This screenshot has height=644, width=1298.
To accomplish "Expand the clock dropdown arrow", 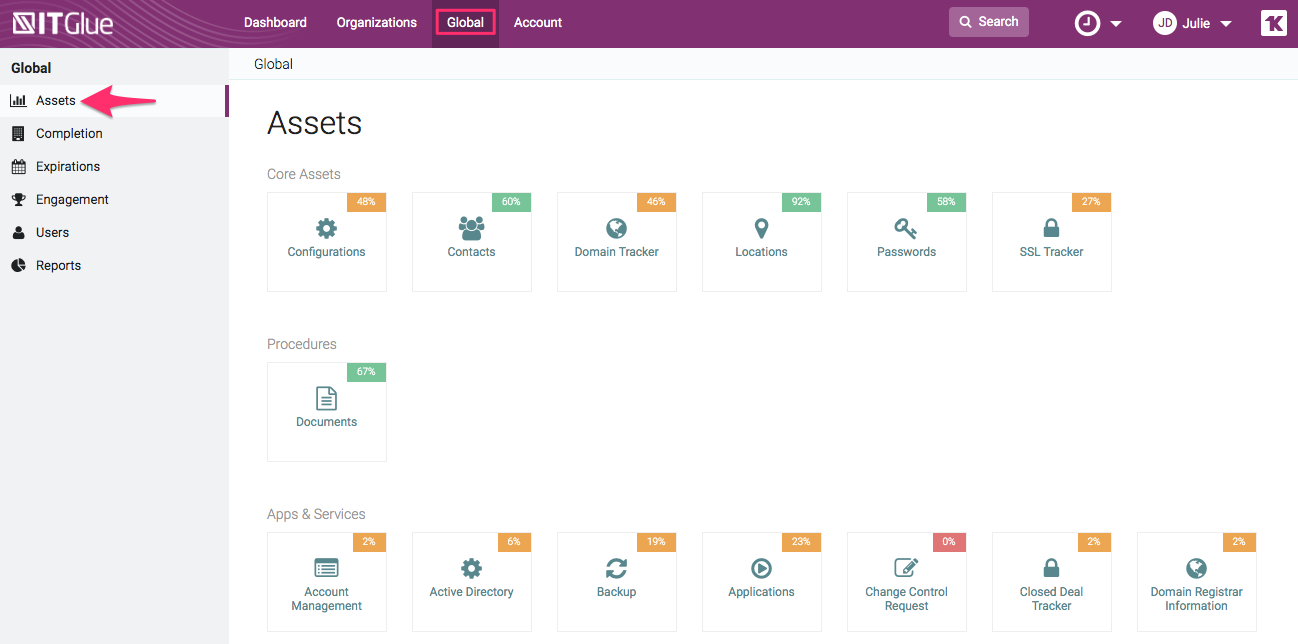I will 1116,24.
